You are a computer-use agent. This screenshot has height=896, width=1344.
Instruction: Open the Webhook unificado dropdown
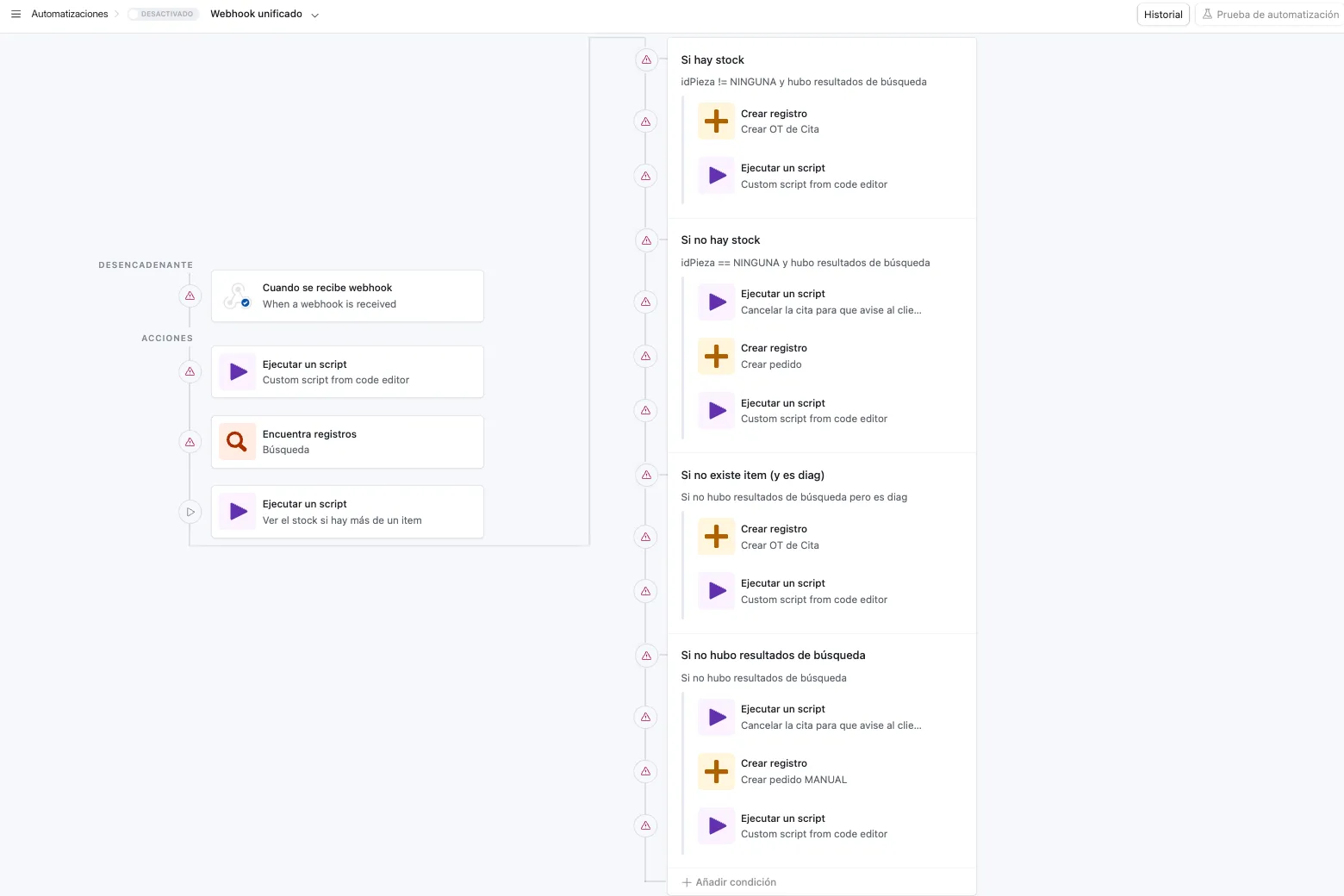[315, 15]
